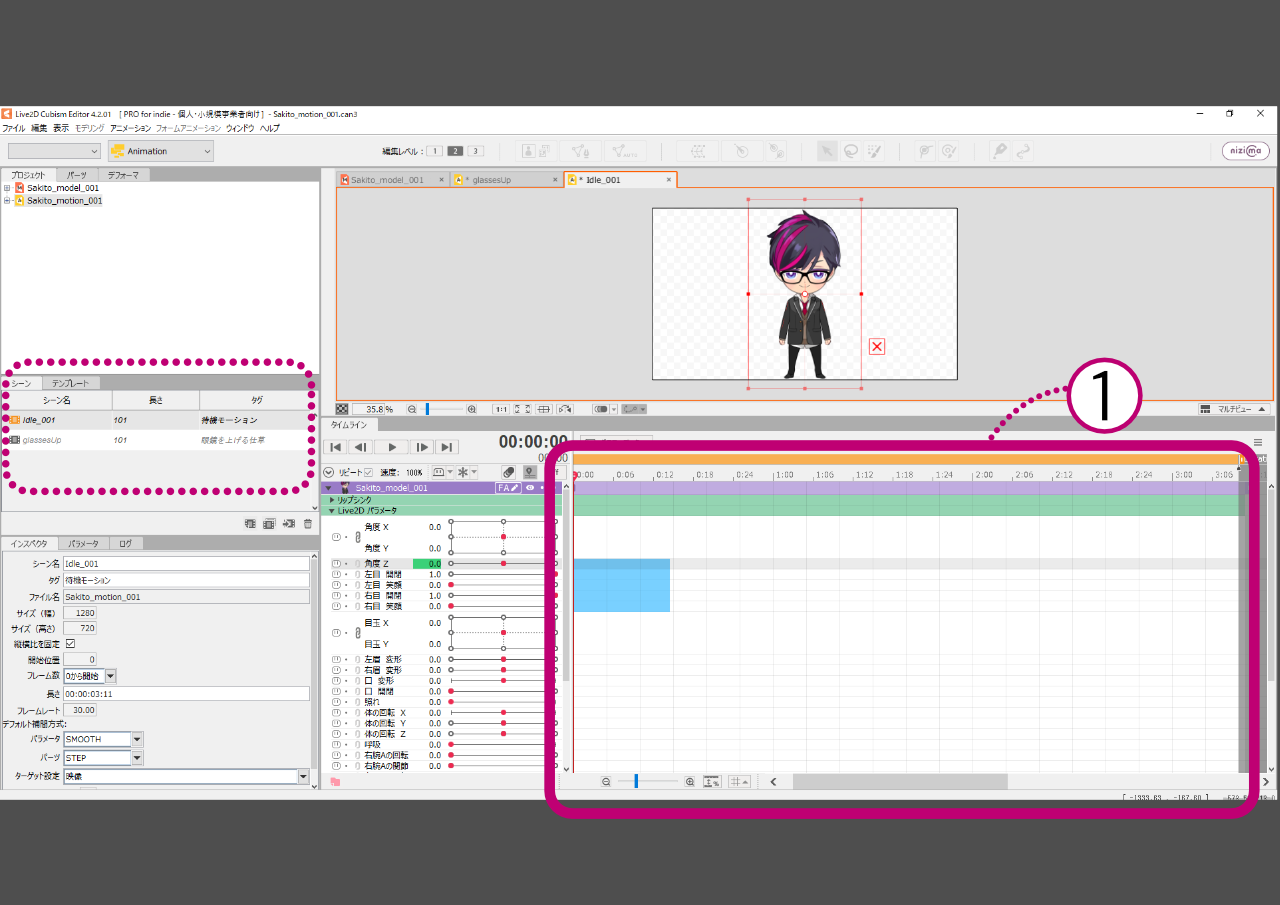Select the lasso selection tool
The image size is (1280, 905).
tap(851, 151)
